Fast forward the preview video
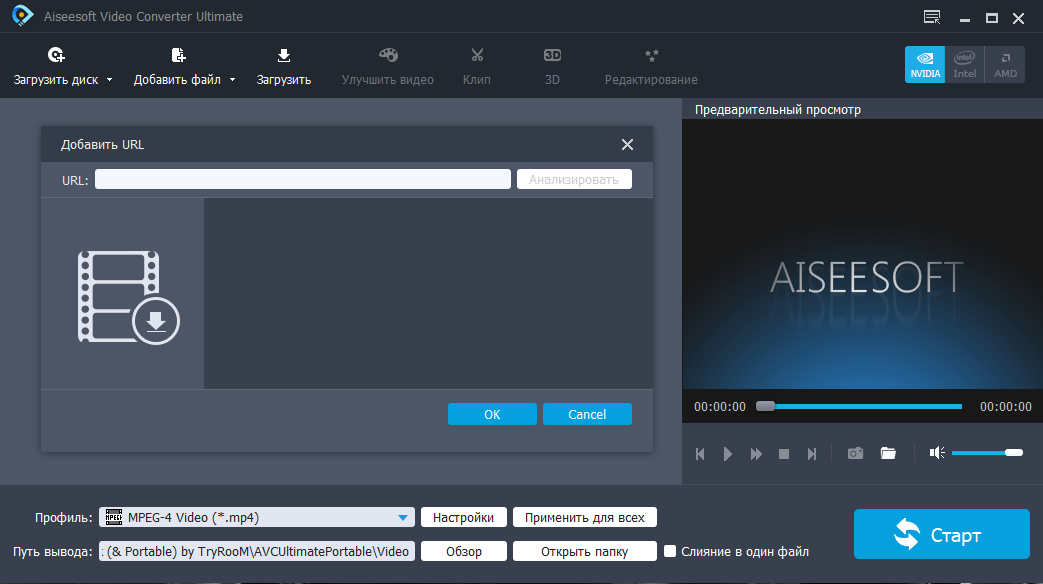This screenshot has height=584, width=1043. click(756, 454)
